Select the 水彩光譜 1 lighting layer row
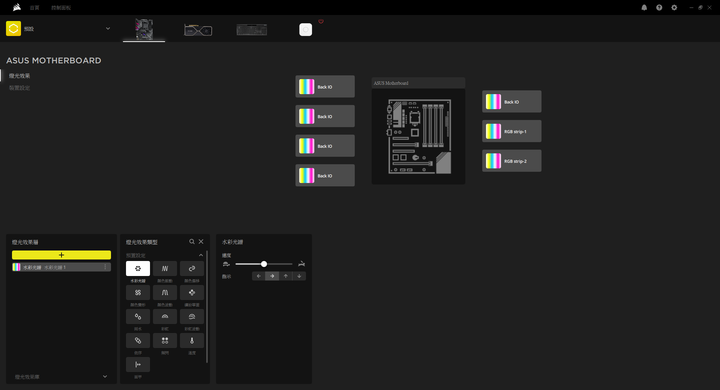This screenshot has width=720, height=390. click(62, 267)
